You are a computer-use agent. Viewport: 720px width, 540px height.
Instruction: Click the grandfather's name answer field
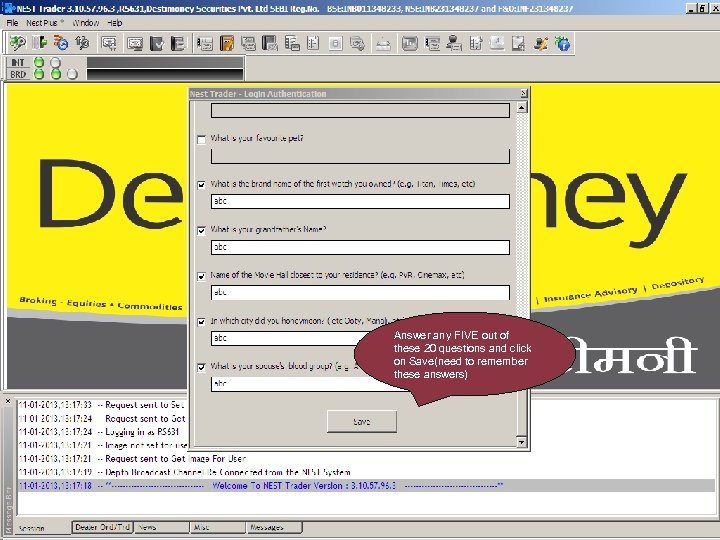point(360,247)
